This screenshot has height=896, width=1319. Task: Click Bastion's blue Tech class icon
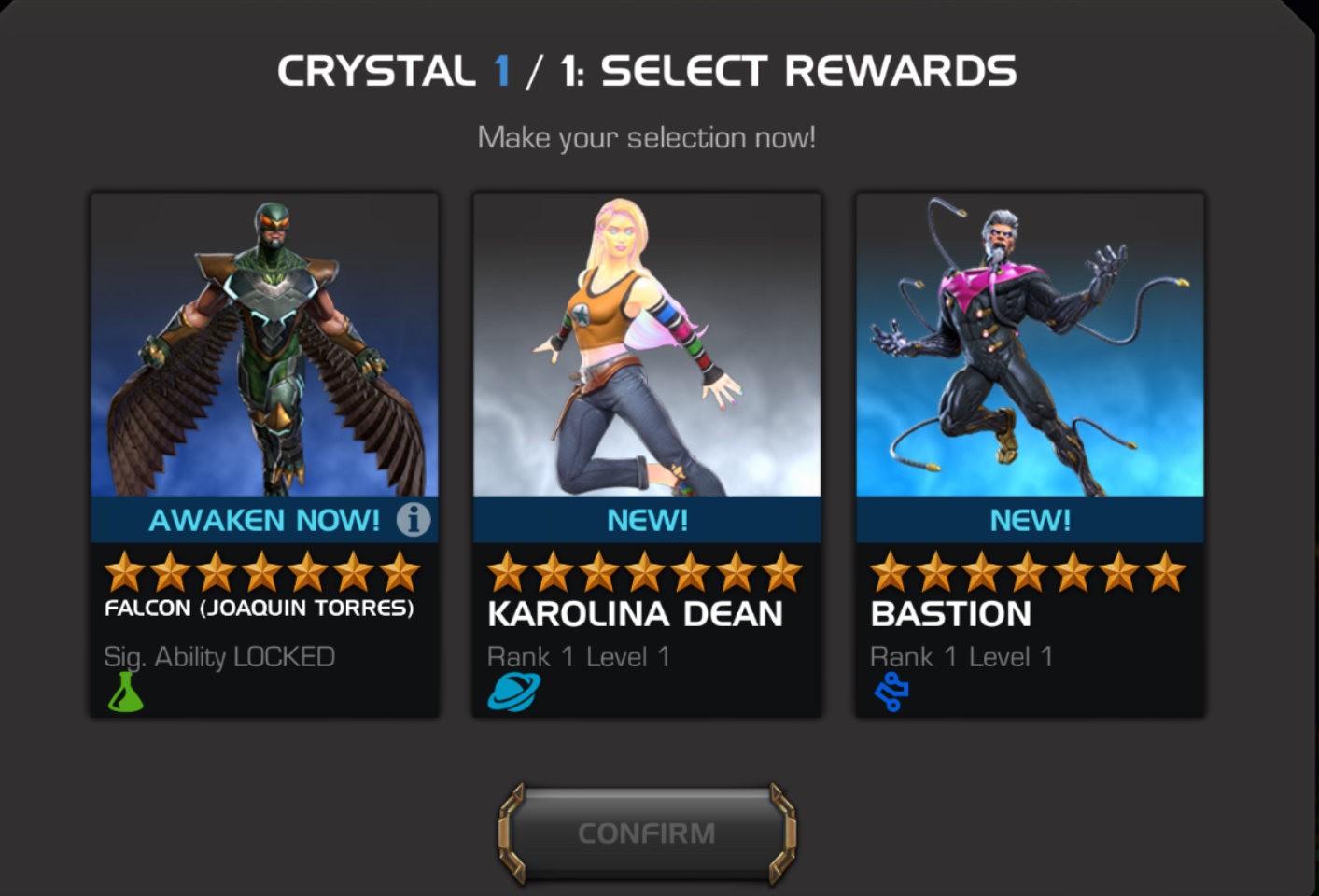click(891, 693)
